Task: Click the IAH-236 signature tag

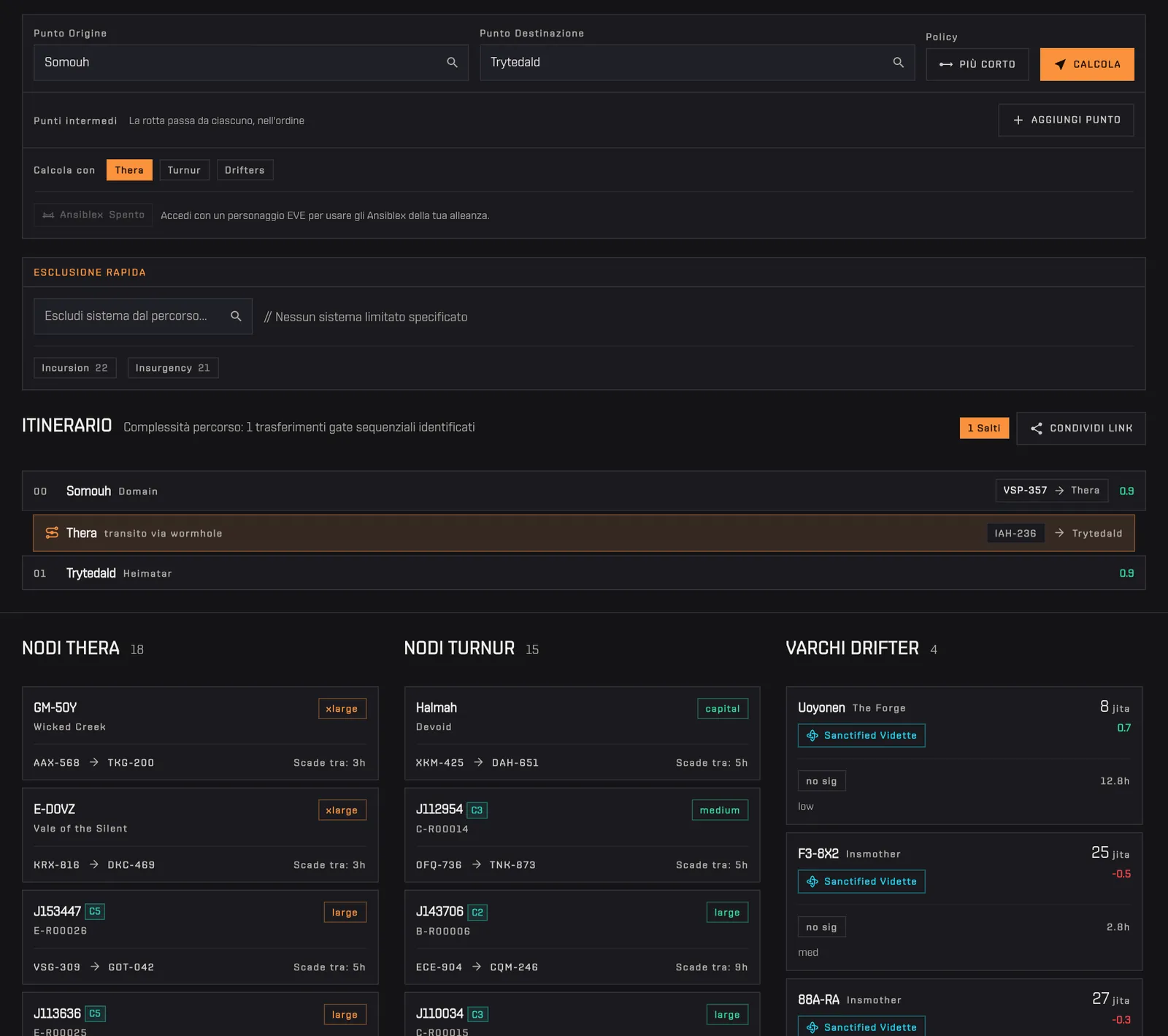Action: tap(1015, 534)
